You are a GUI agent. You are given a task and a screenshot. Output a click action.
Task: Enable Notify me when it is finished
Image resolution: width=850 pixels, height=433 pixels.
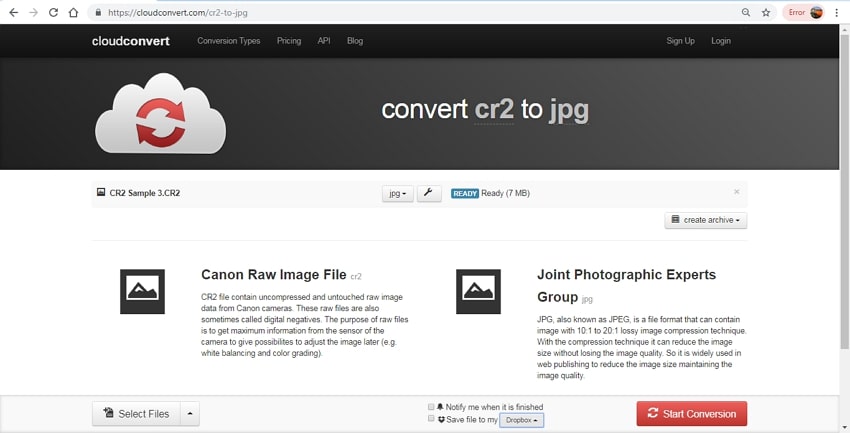point(431,407)
